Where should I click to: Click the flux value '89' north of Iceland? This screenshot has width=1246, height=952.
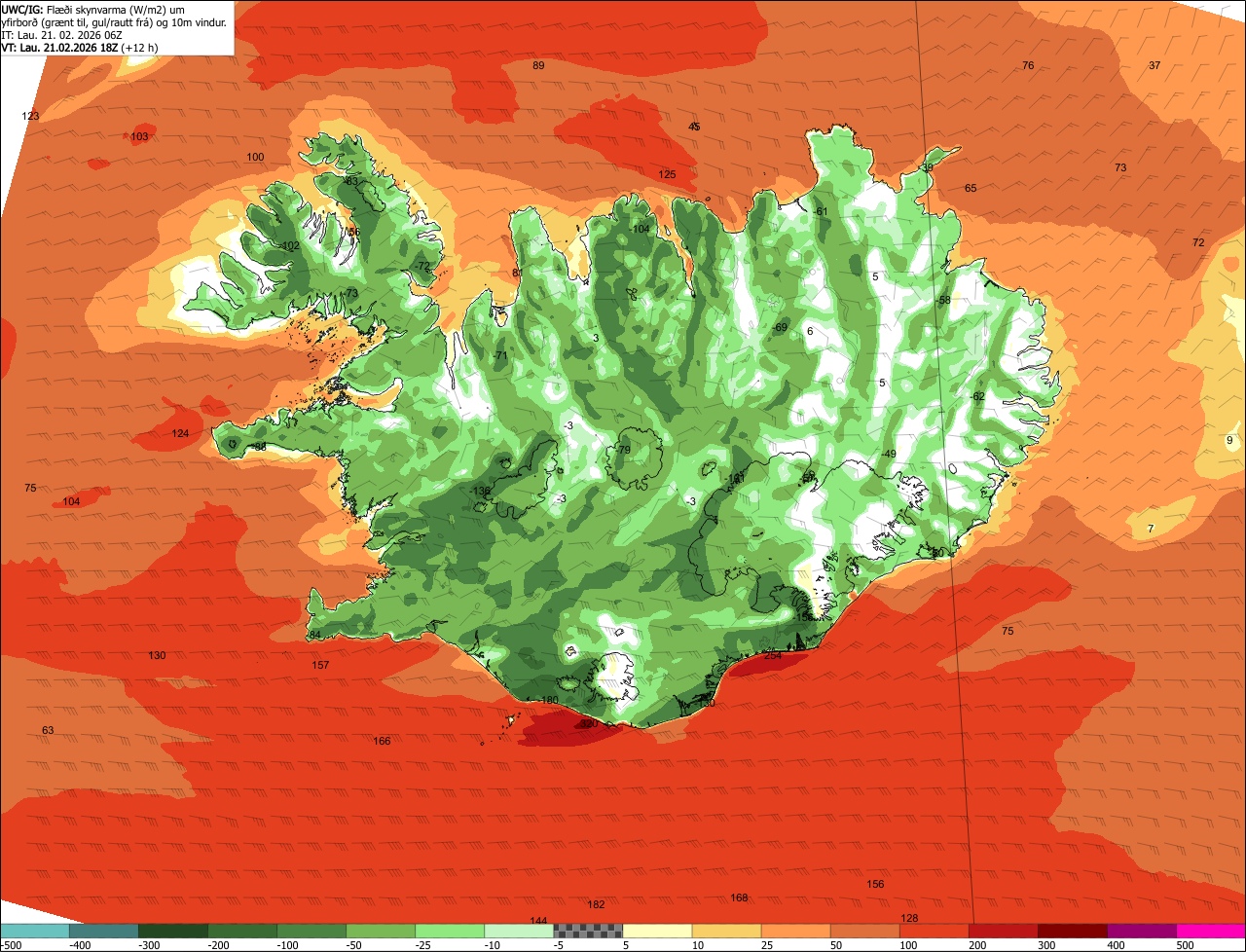538,65
